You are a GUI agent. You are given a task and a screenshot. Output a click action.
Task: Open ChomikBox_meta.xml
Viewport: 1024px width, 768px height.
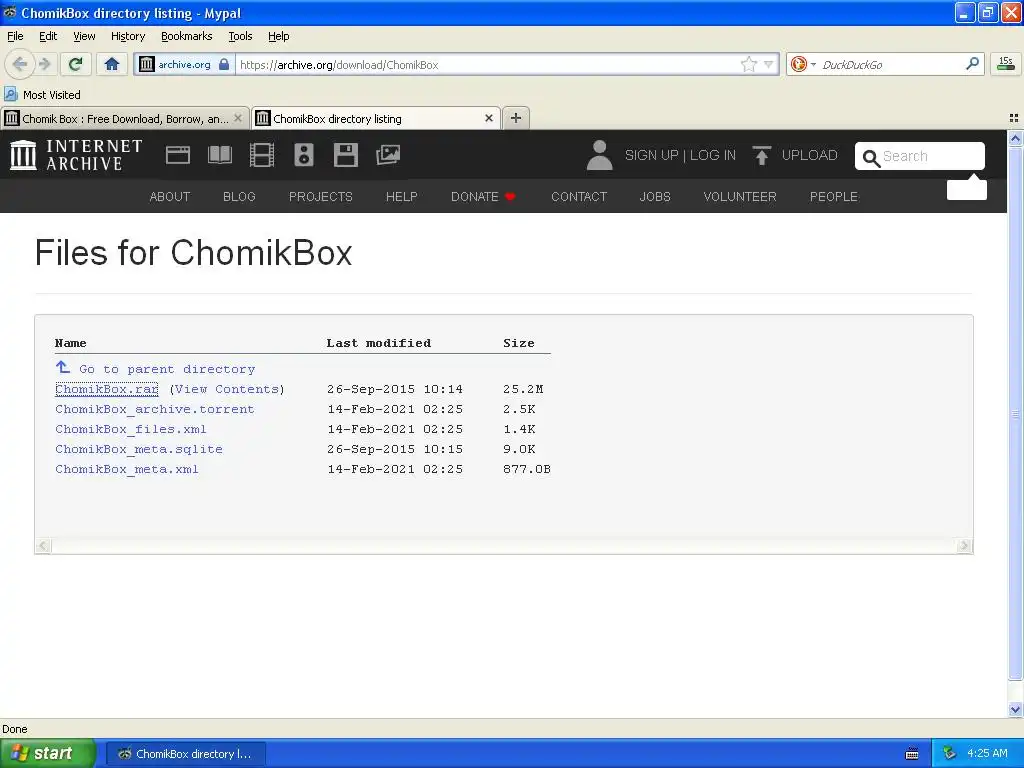pyautogui.click(x=127, y=469)
